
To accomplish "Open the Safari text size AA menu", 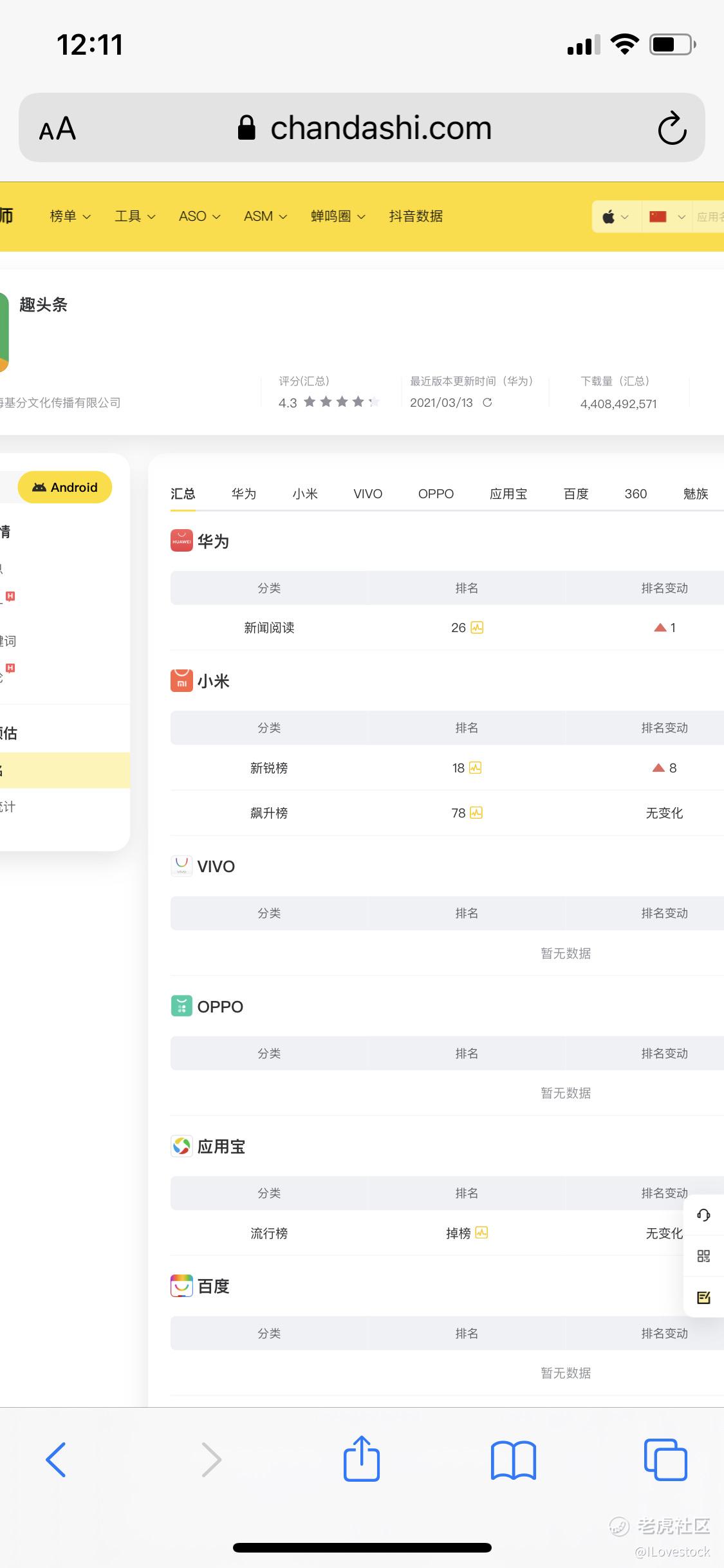I will (57, 129).
